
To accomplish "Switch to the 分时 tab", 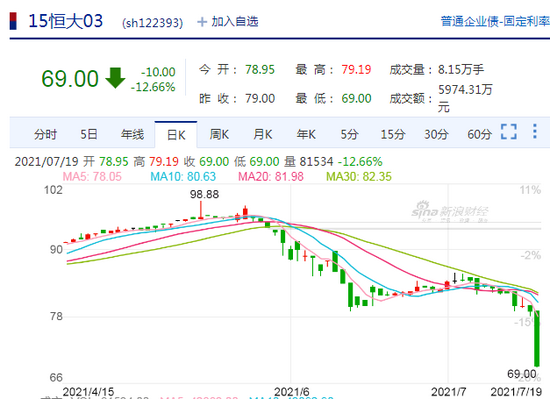I will (x=45, y=134).
